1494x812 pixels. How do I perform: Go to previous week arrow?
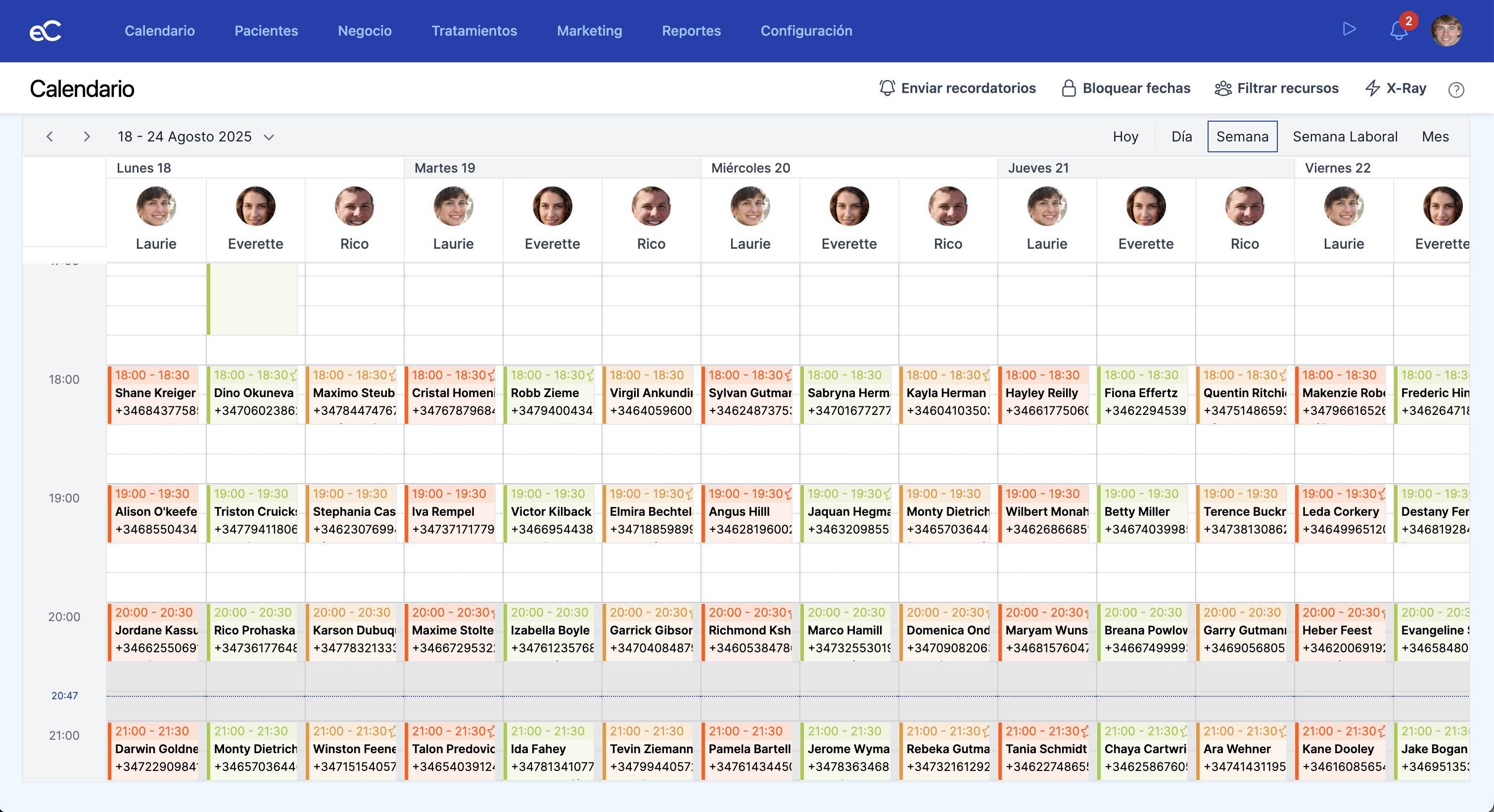point(50,137)
